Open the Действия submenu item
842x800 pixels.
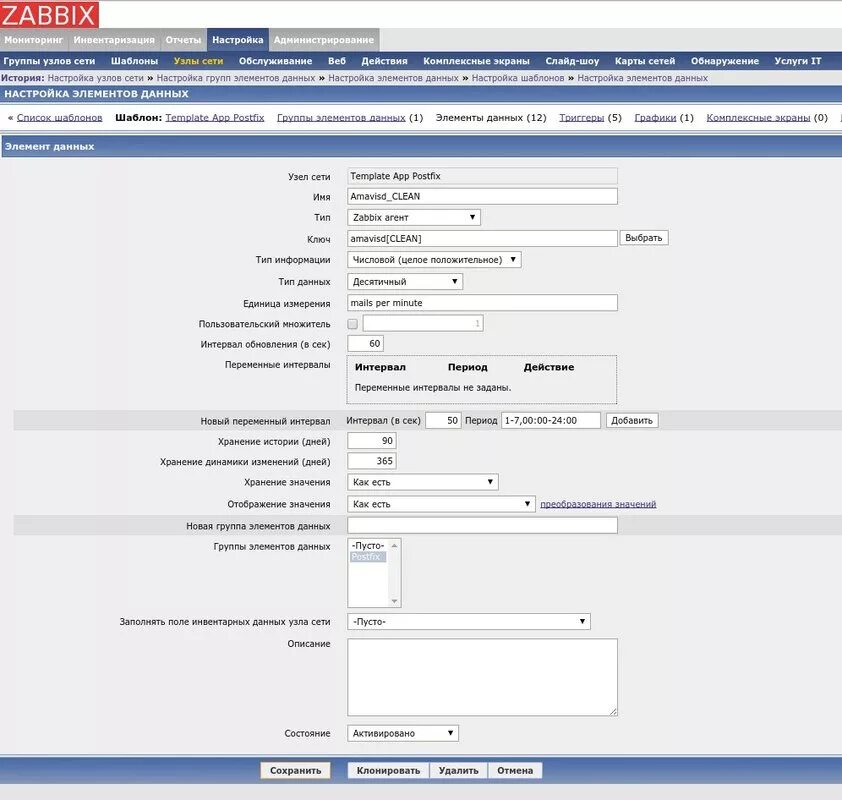(384, 61)
